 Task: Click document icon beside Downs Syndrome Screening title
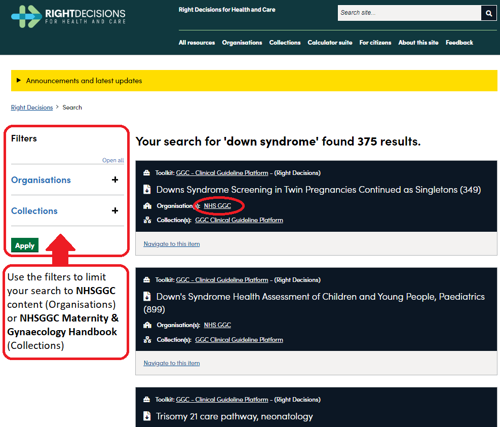147,189
